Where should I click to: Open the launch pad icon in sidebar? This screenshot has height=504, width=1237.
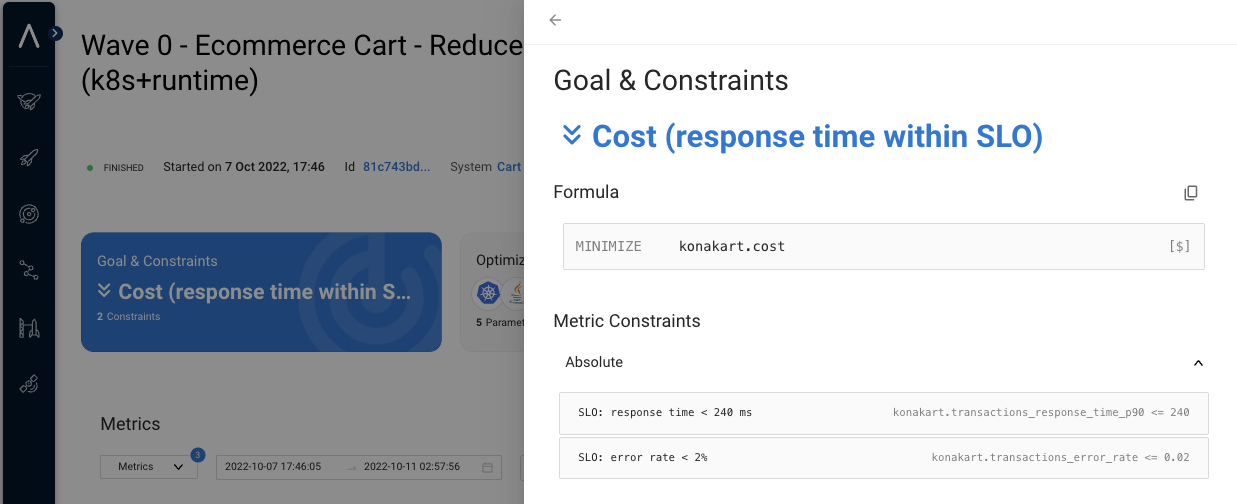[28, 327]
